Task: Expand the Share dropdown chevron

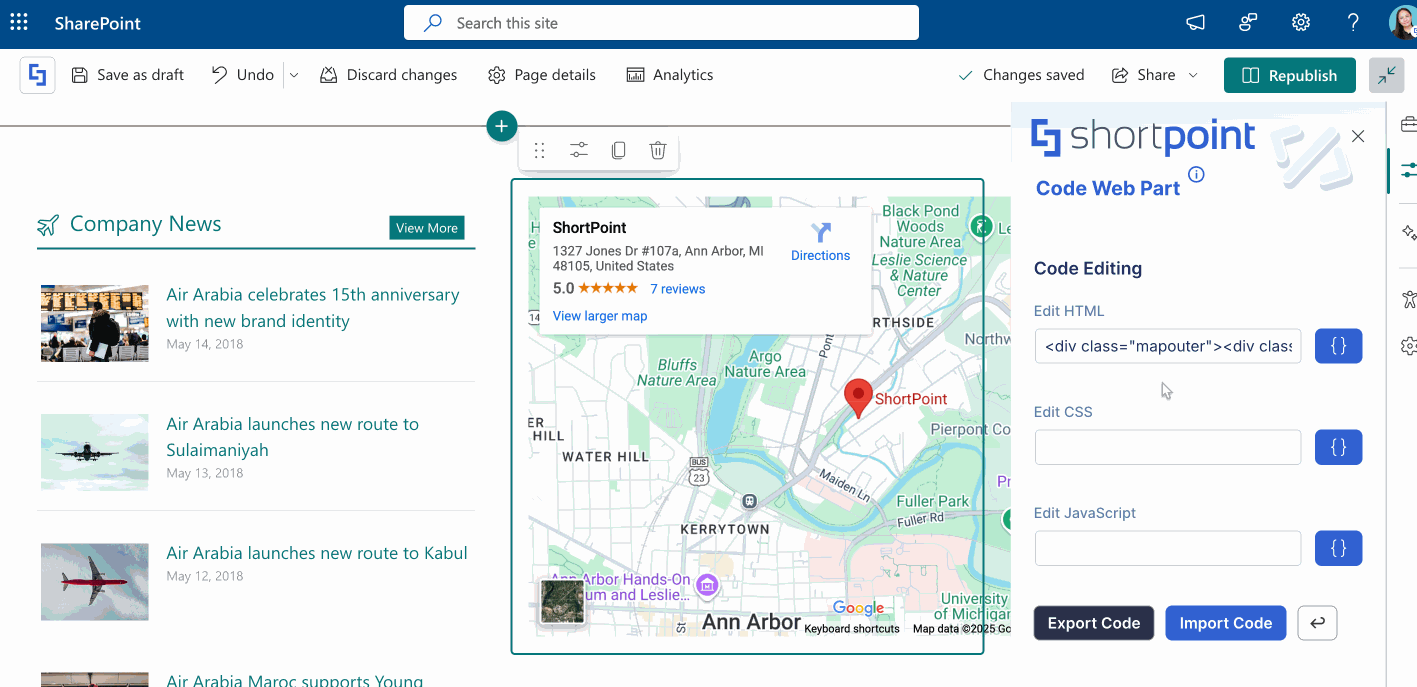Action: [1193, 75]
